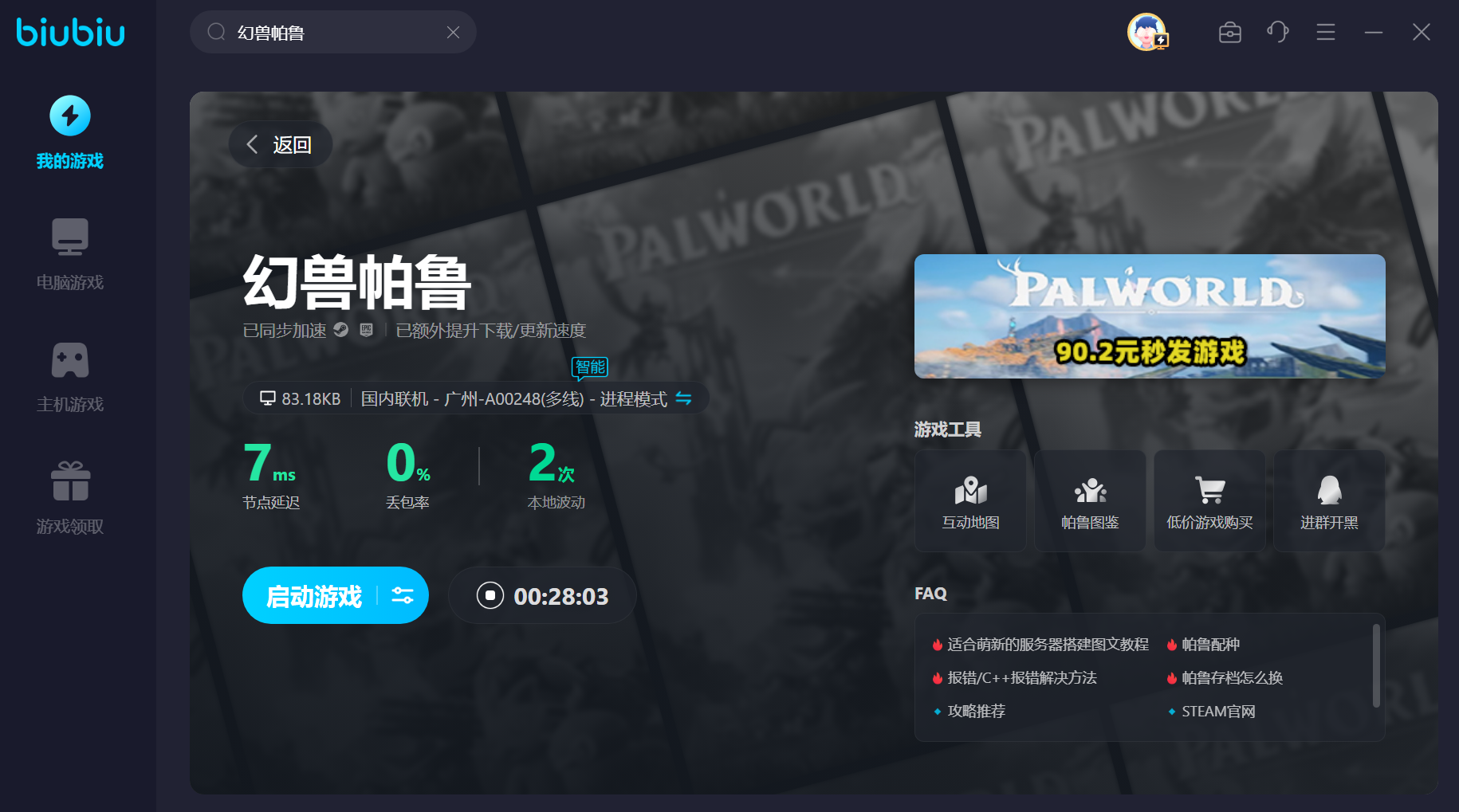Open the 帕鲁图鉴 encyclopedia tool
Viewport: 1459px width, 812px height.
point(1090,501)
